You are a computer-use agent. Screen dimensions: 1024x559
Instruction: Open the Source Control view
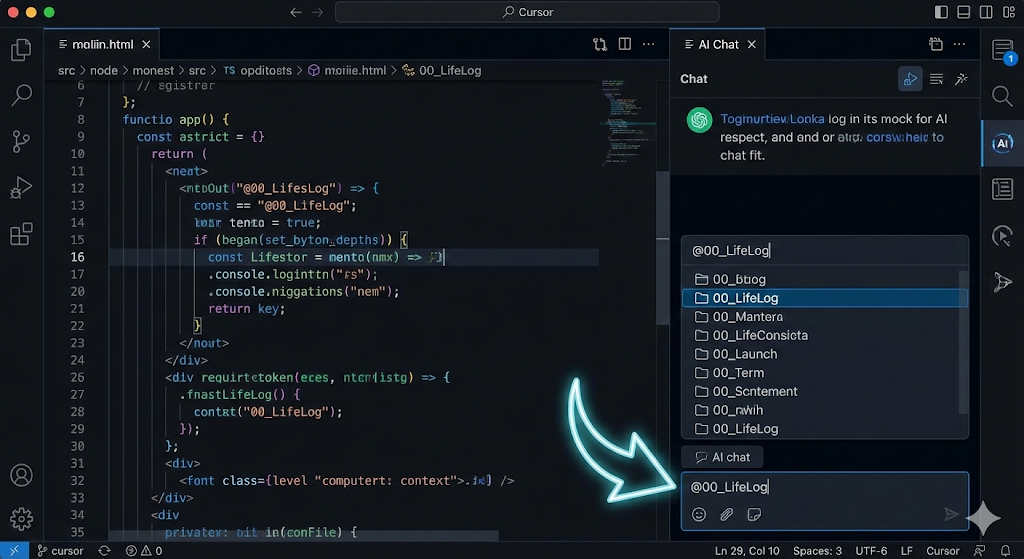pyautogui.click(x=21, y=142)
